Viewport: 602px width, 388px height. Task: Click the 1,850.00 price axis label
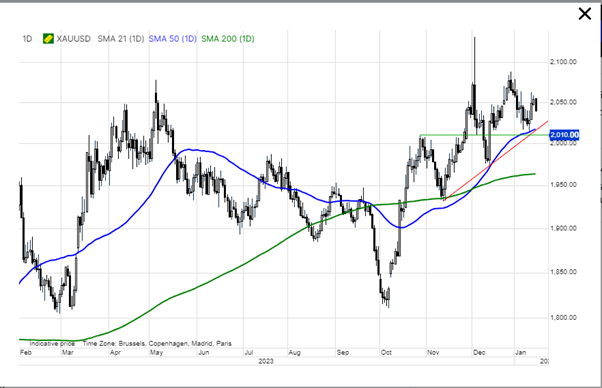[563, 272]
